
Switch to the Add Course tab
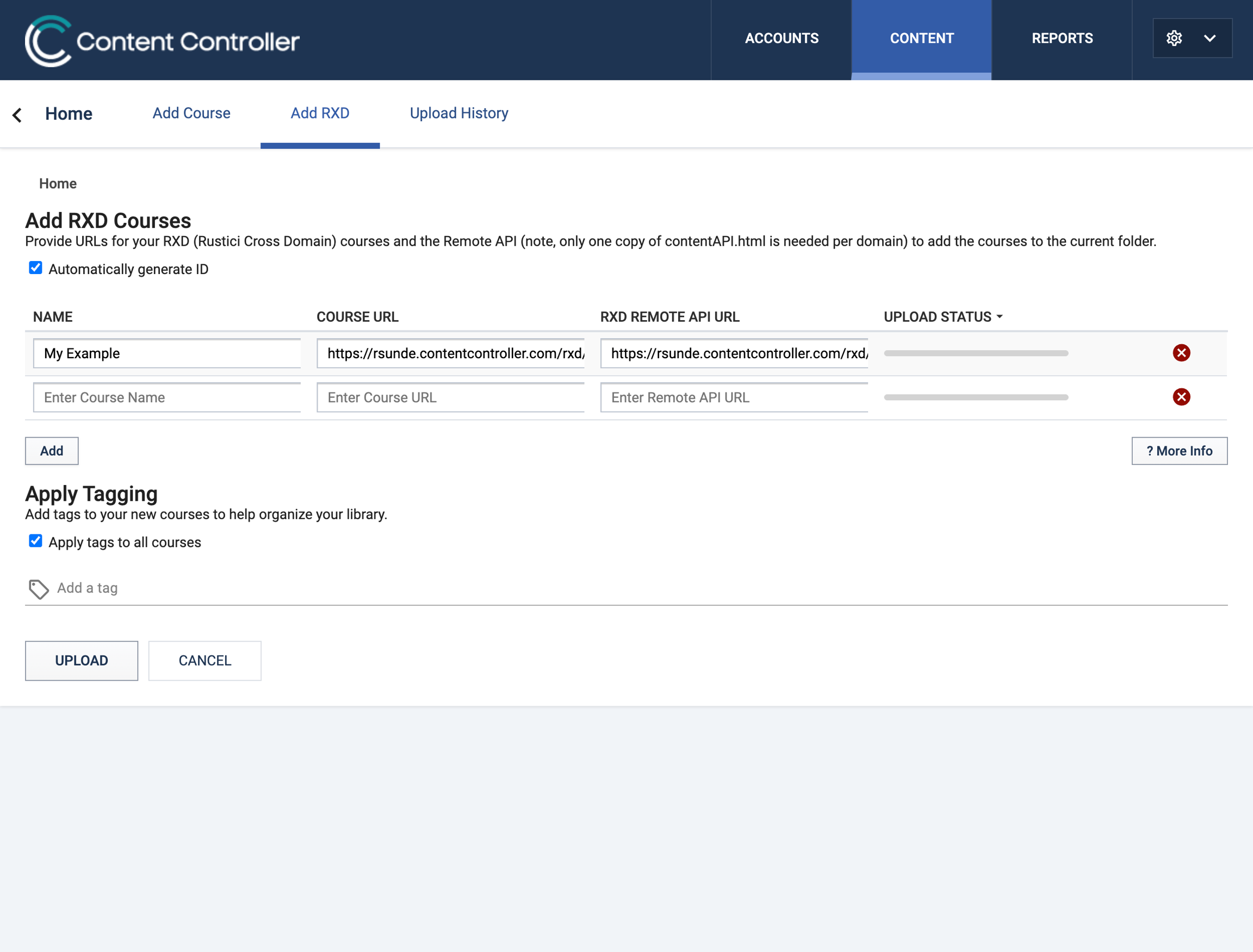[x=191, y=113]
